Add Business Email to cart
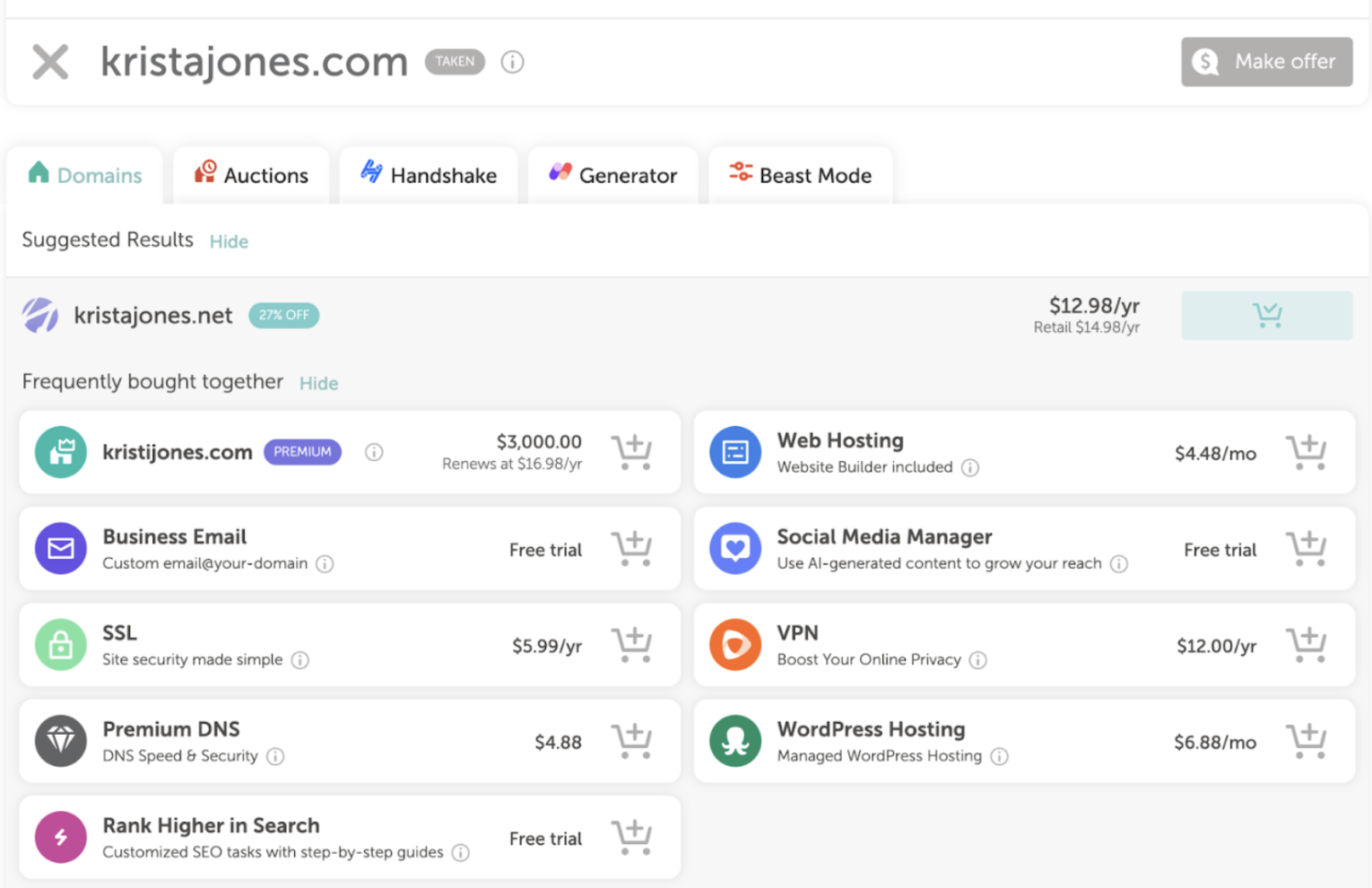This screenshot has width=1372, height=888. click(x=632, y=549)
